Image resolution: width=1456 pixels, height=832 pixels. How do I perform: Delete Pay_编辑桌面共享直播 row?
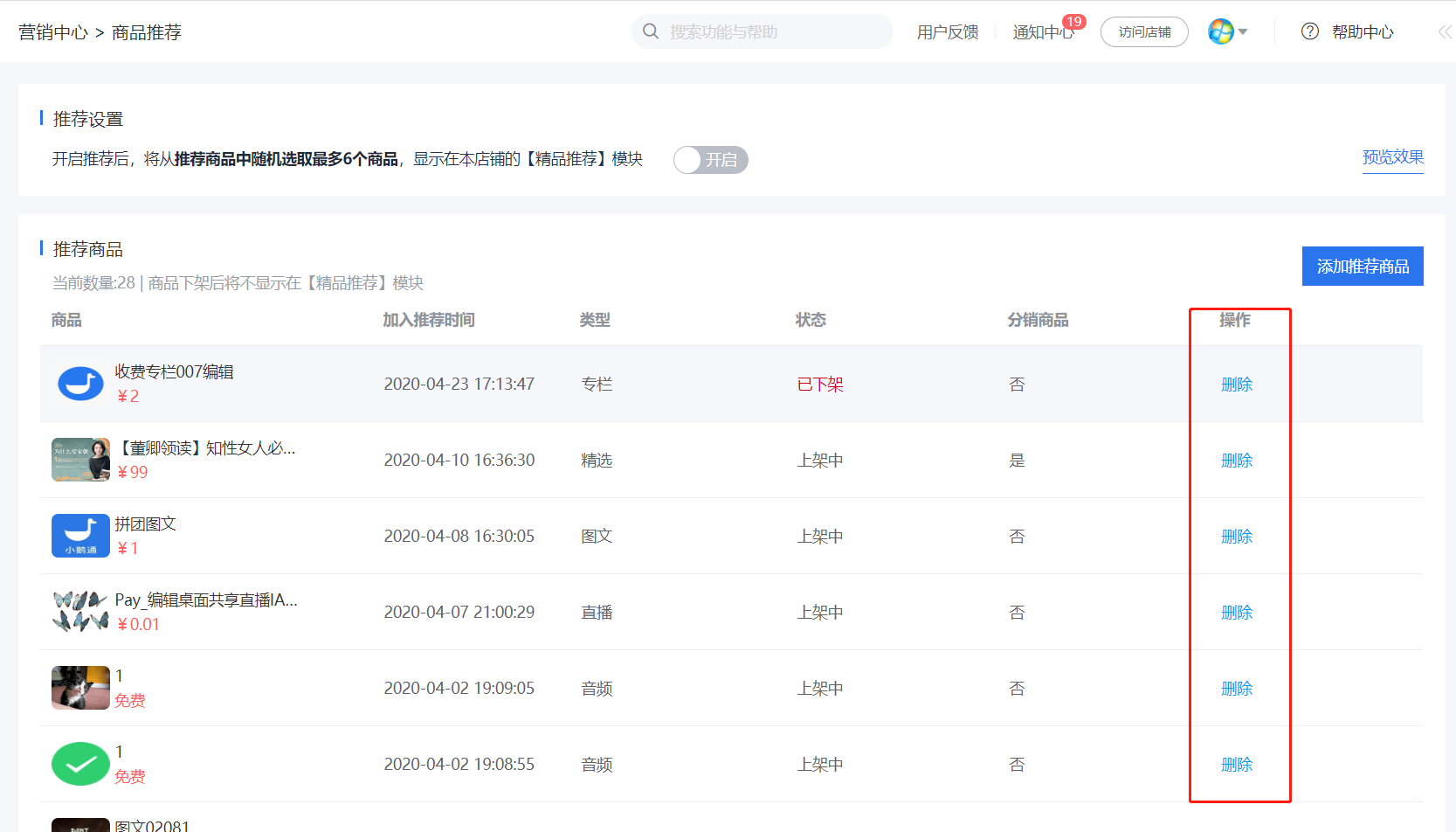click(x=1237, y=613)
